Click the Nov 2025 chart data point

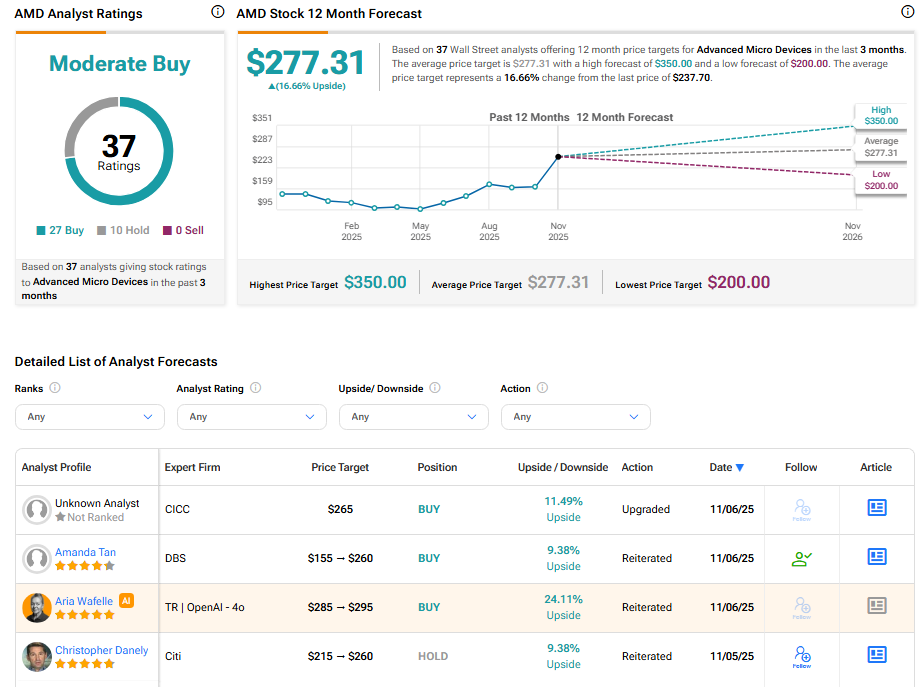558,157
